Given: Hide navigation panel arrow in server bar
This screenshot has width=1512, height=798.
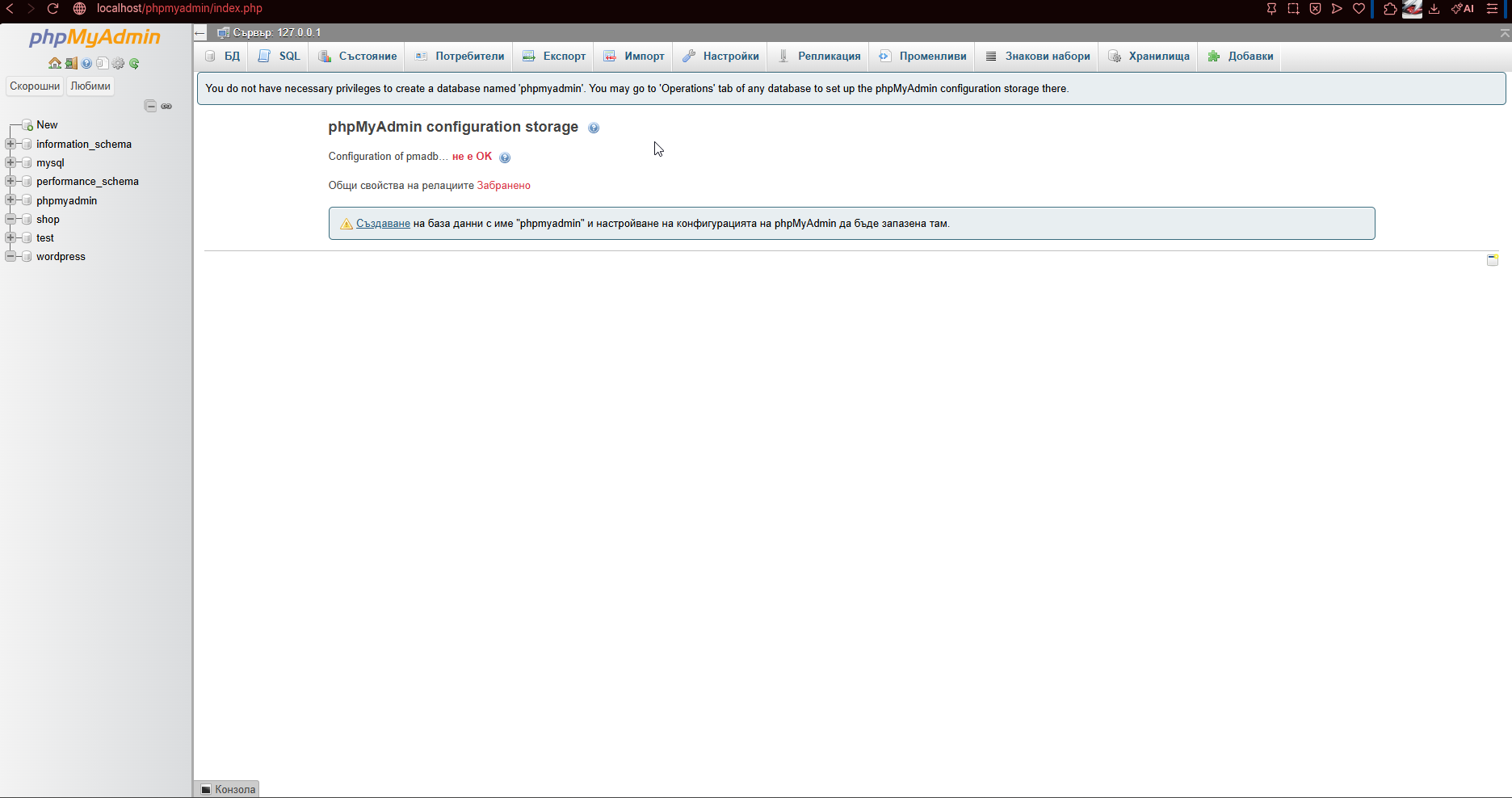Looking at the screenshot, I should coord(200,33).
